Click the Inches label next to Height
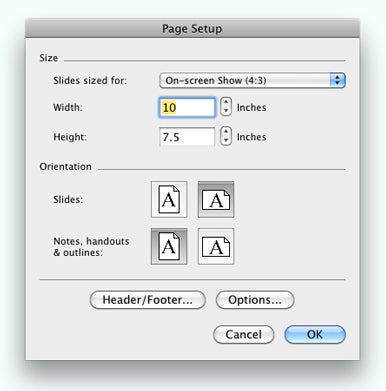The width and height of the screenshot is (386, 391). 252,137
